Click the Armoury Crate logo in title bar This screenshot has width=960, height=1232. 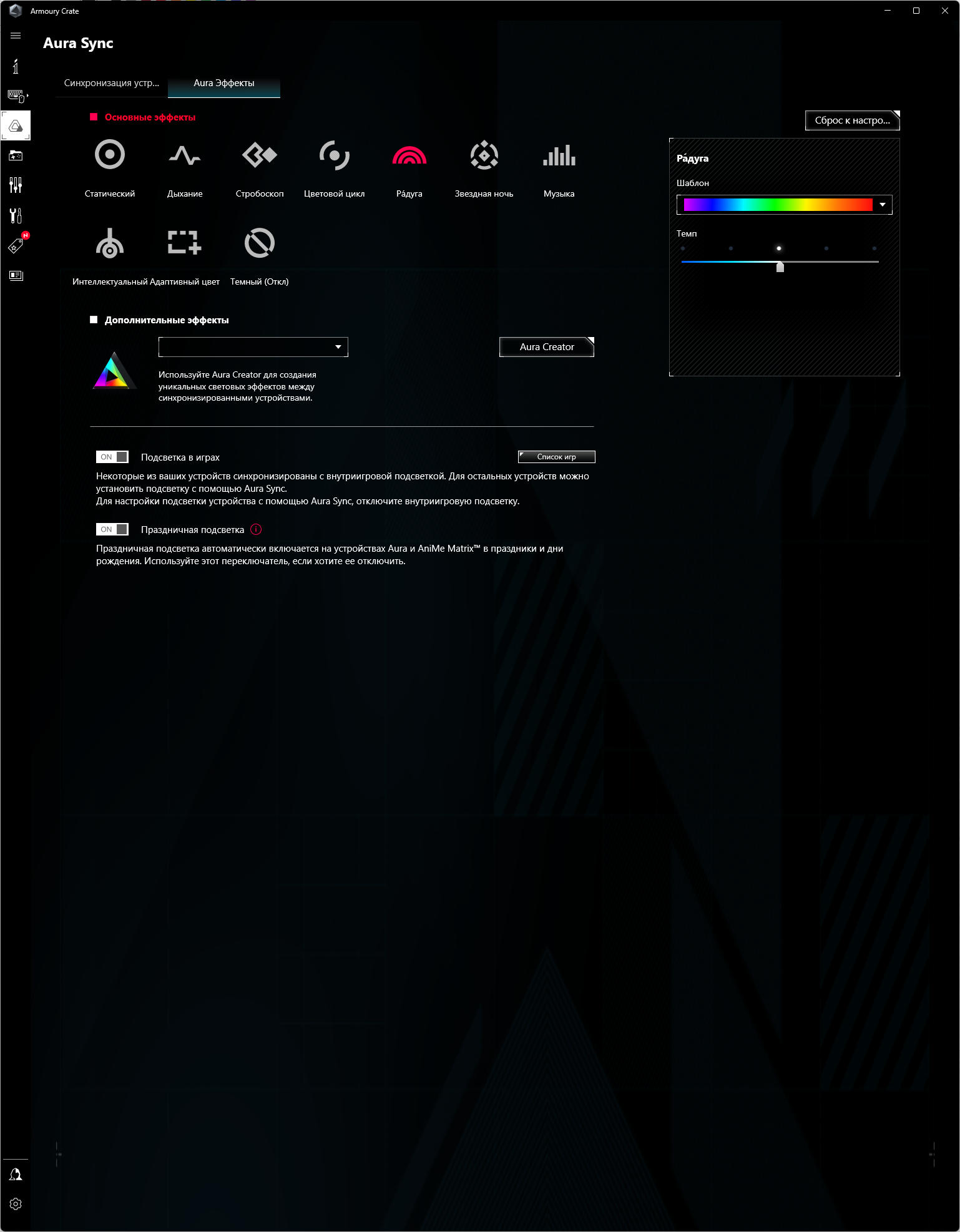pos(16,11)
